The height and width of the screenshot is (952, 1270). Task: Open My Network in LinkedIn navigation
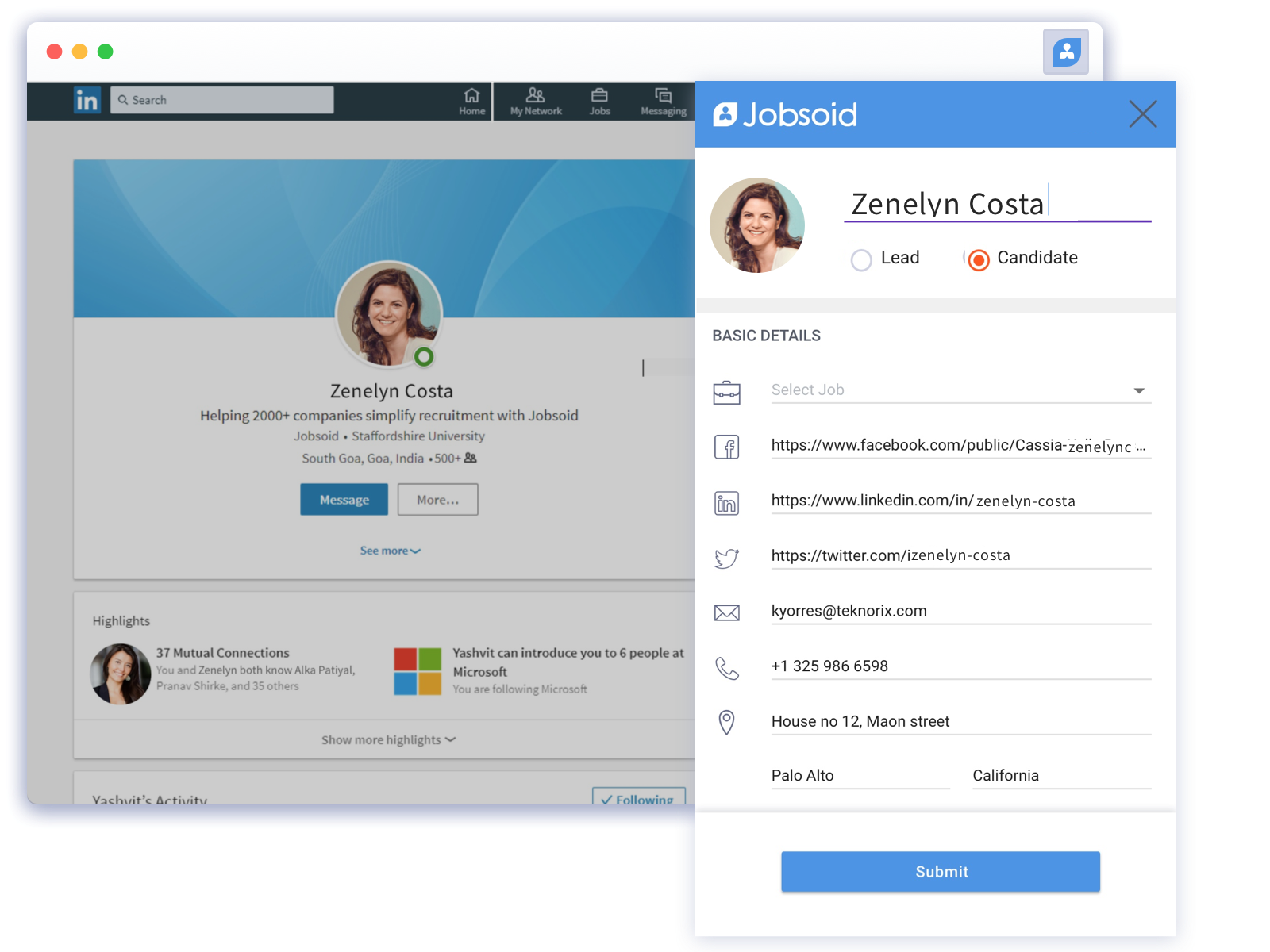coord(536,102)
